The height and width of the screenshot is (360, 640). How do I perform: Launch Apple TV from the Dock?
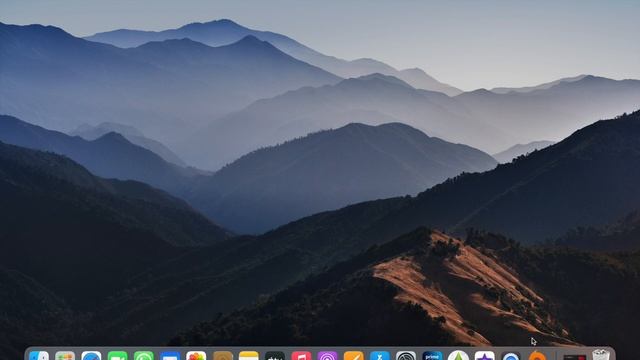[275, 356]
